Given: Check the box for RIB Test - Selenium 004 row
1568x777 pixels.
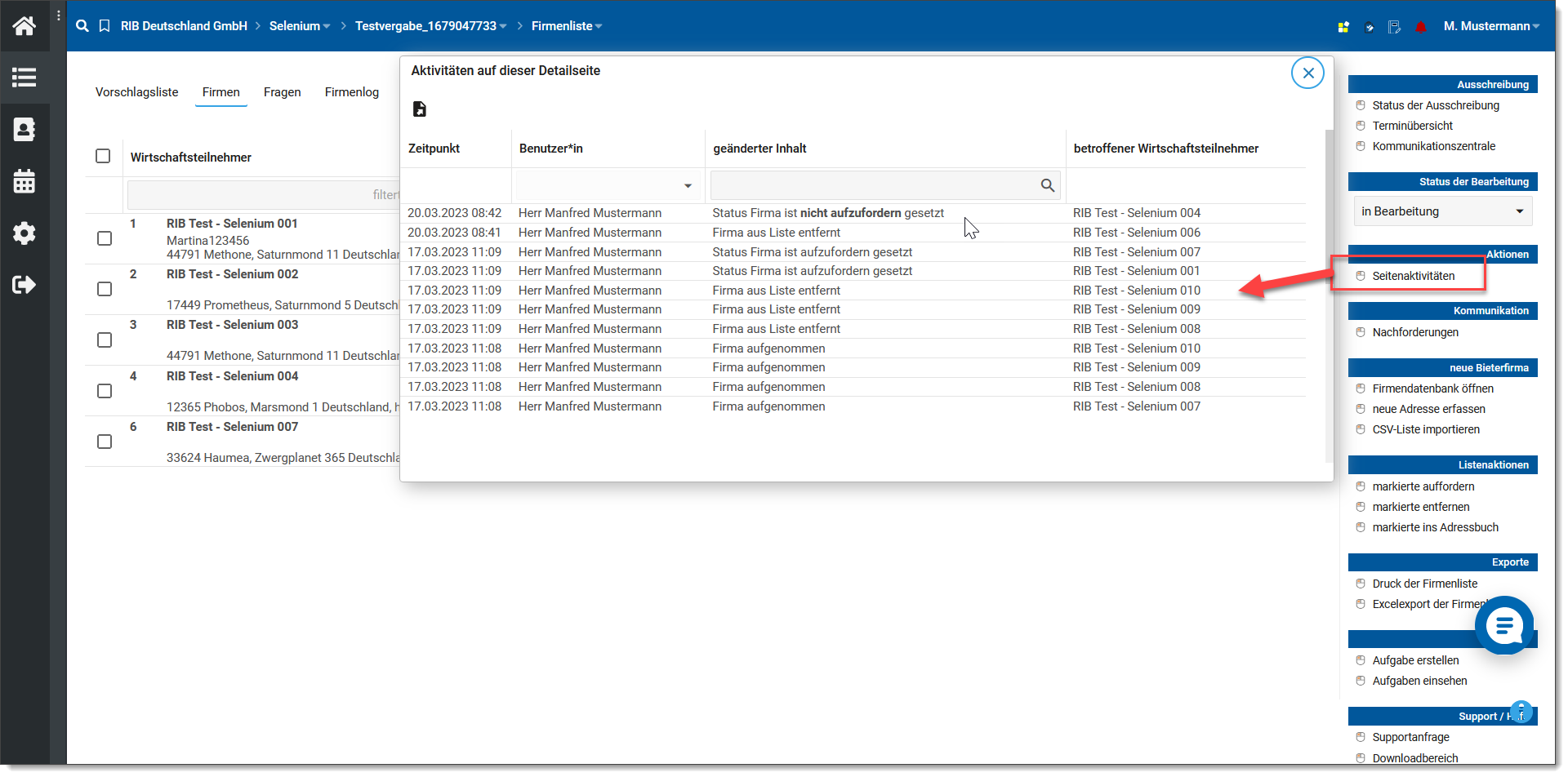Looking at the screenshot, I should point(105,391).
